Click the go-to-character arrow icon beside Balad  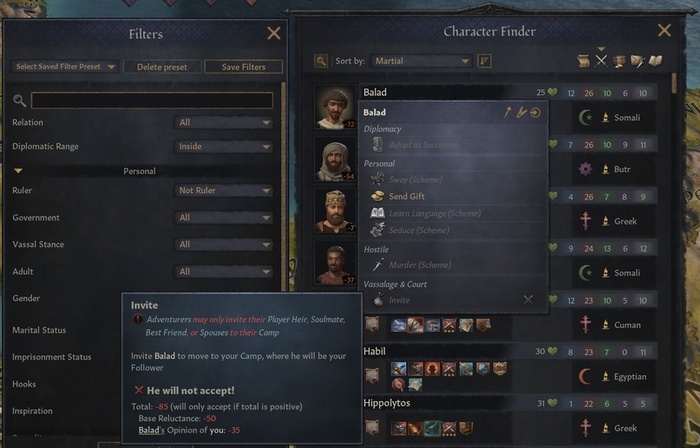535,112
